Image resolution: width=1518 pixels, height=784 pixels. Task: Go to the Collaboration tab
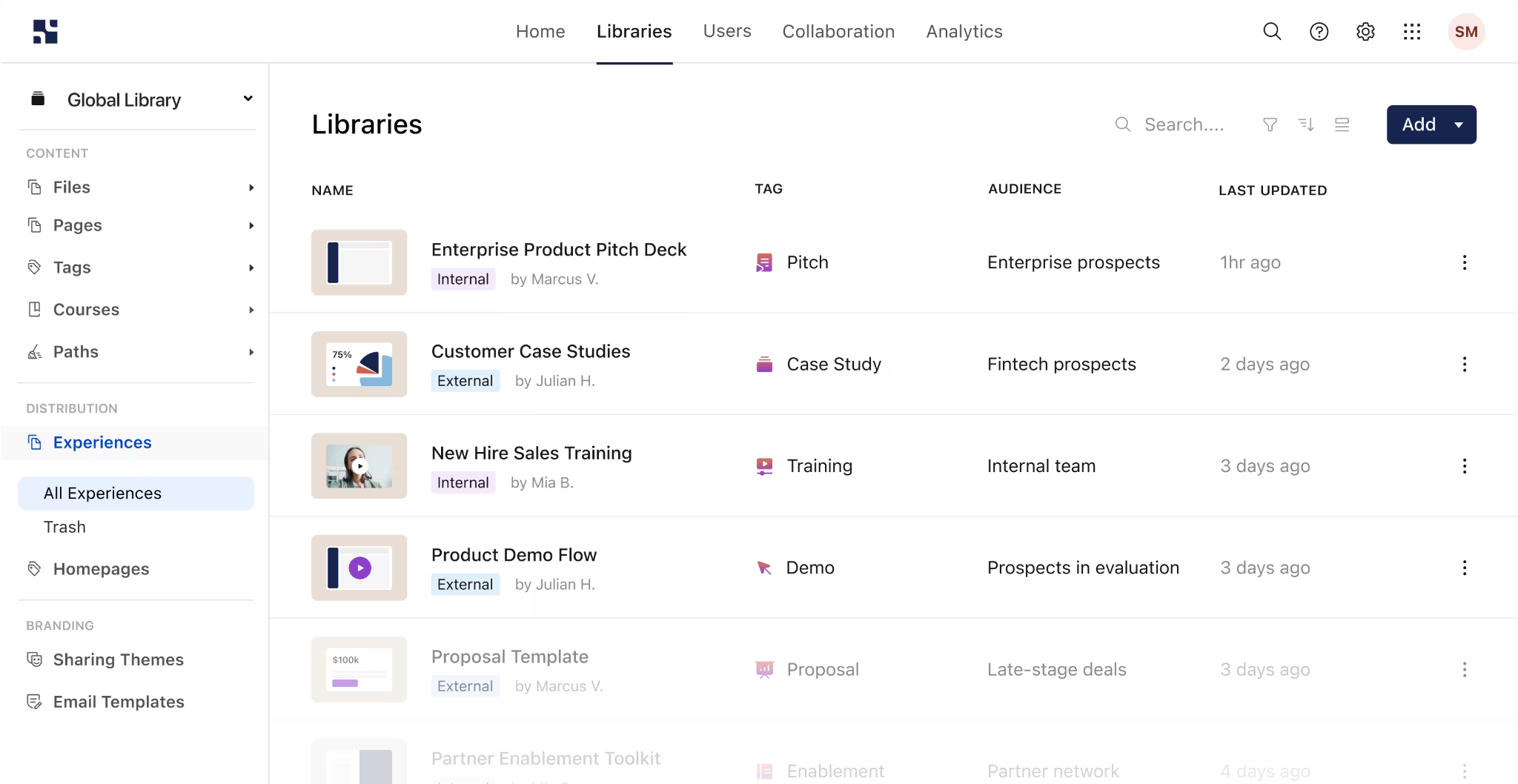838,31
